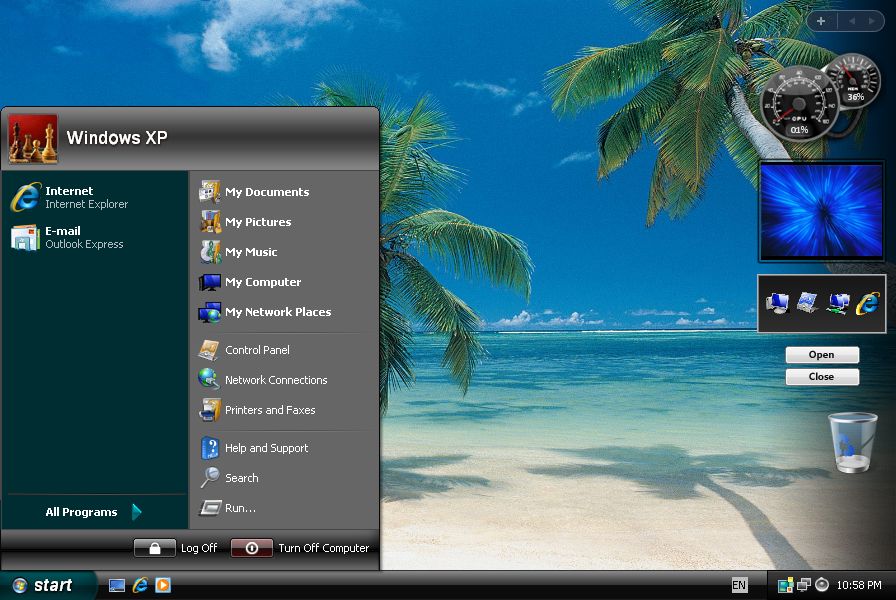The image size is (896, 600).
Task: Click the sidebar previous arrow
Action: (x=851, y=21)
